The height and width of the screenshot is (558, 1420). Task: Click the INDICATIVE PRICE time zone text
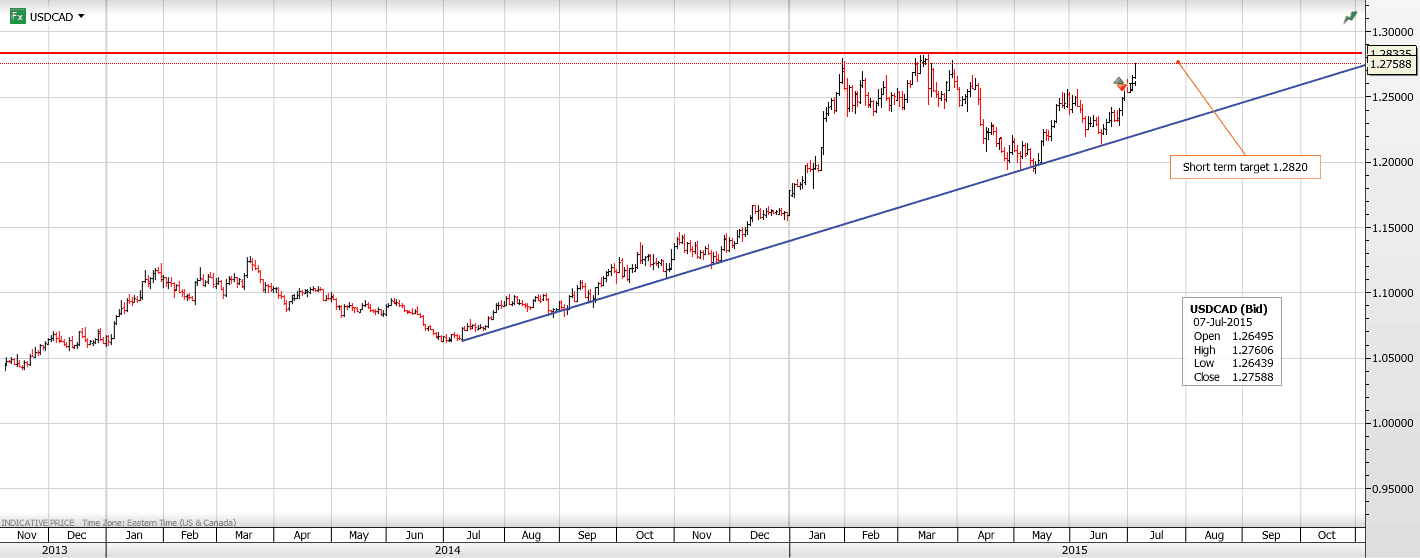(120, 523)
